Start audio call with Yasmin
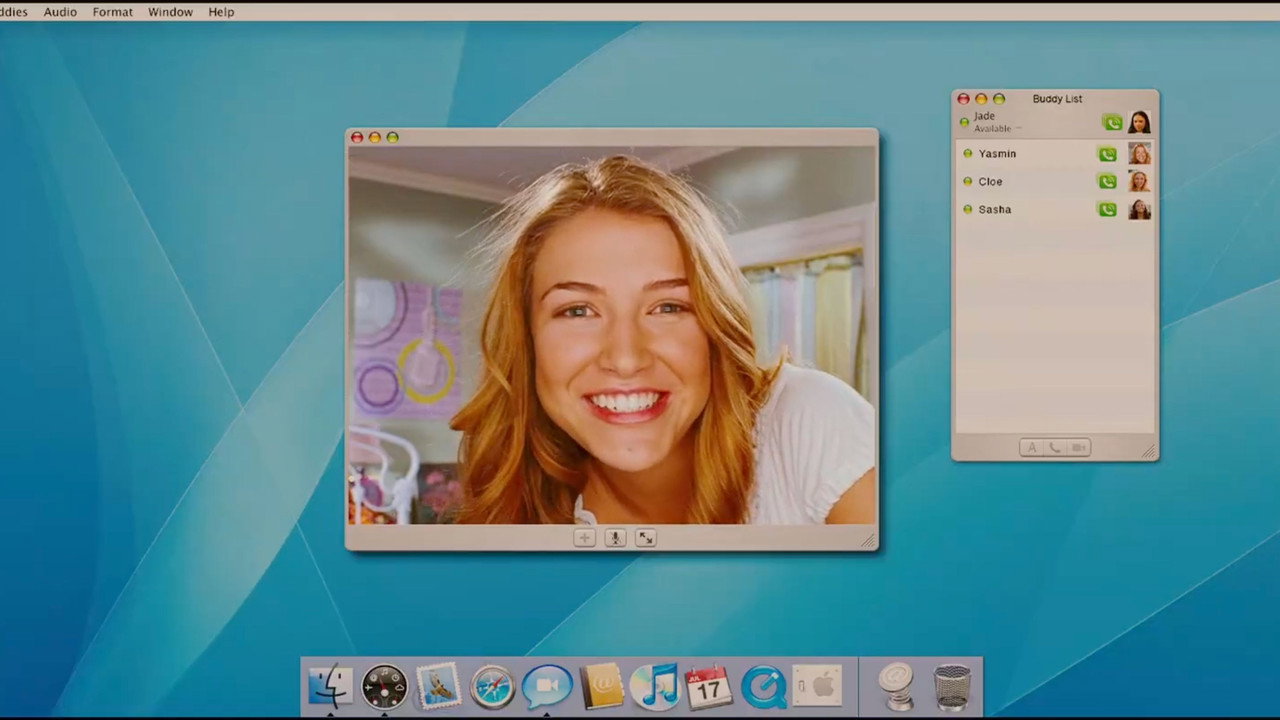This screenshot has height=720, width=1280. (1107, 154)
